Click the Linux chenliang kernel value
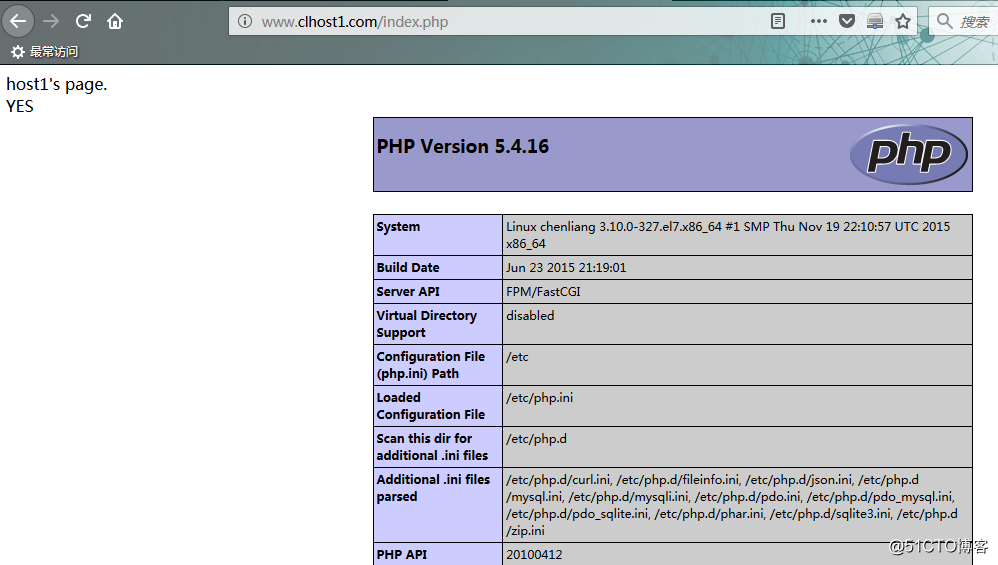The width and height of the screenshot is (998, 565). pos(728,235)
